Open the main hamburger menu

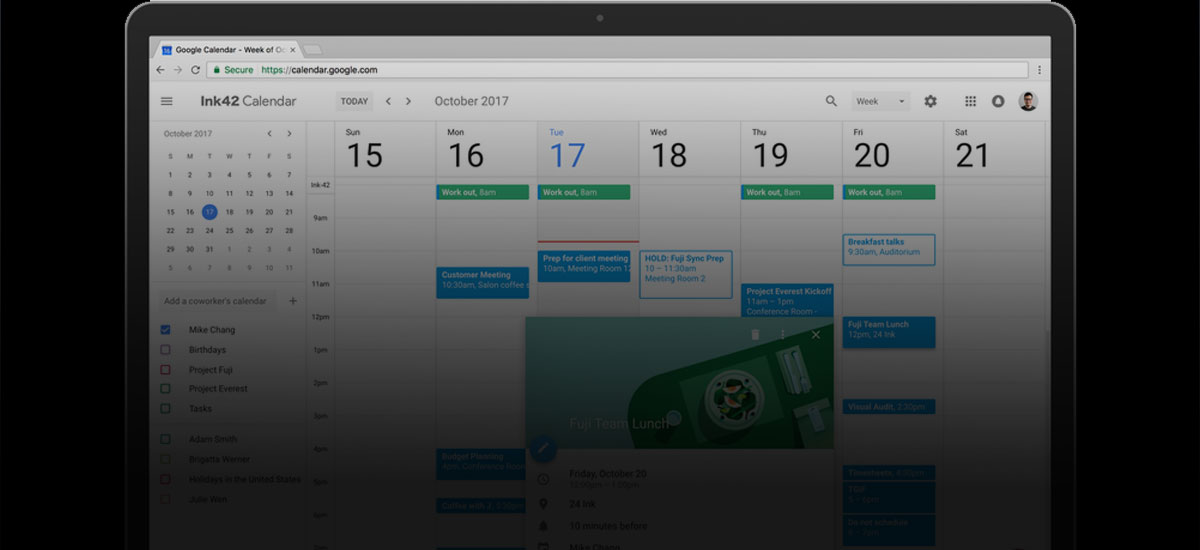[x=167, y=101]
